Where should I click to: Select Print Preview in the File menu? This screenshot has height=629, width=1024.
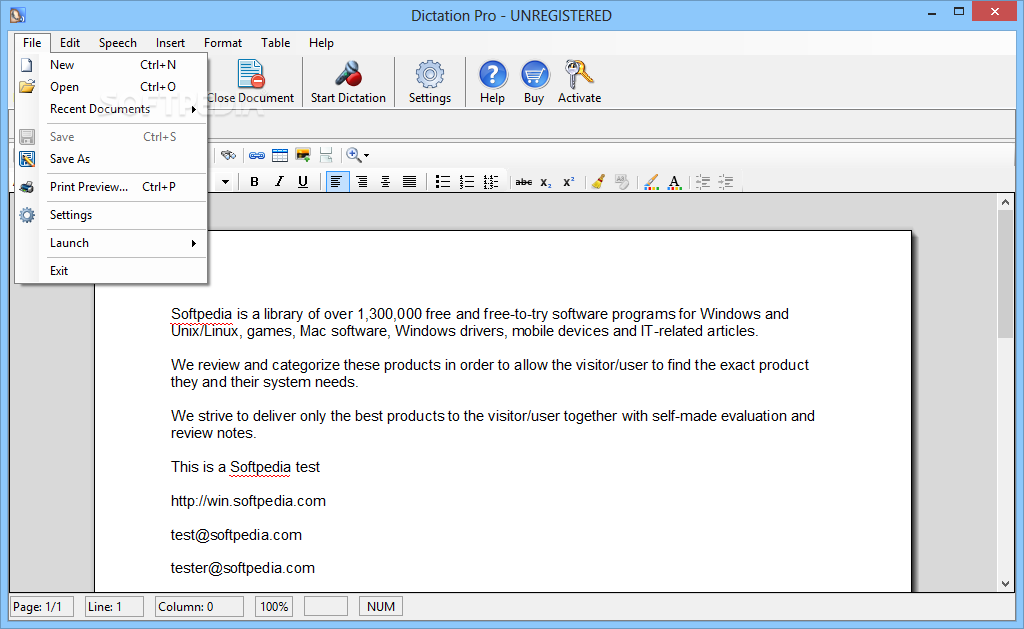(111, 187)
